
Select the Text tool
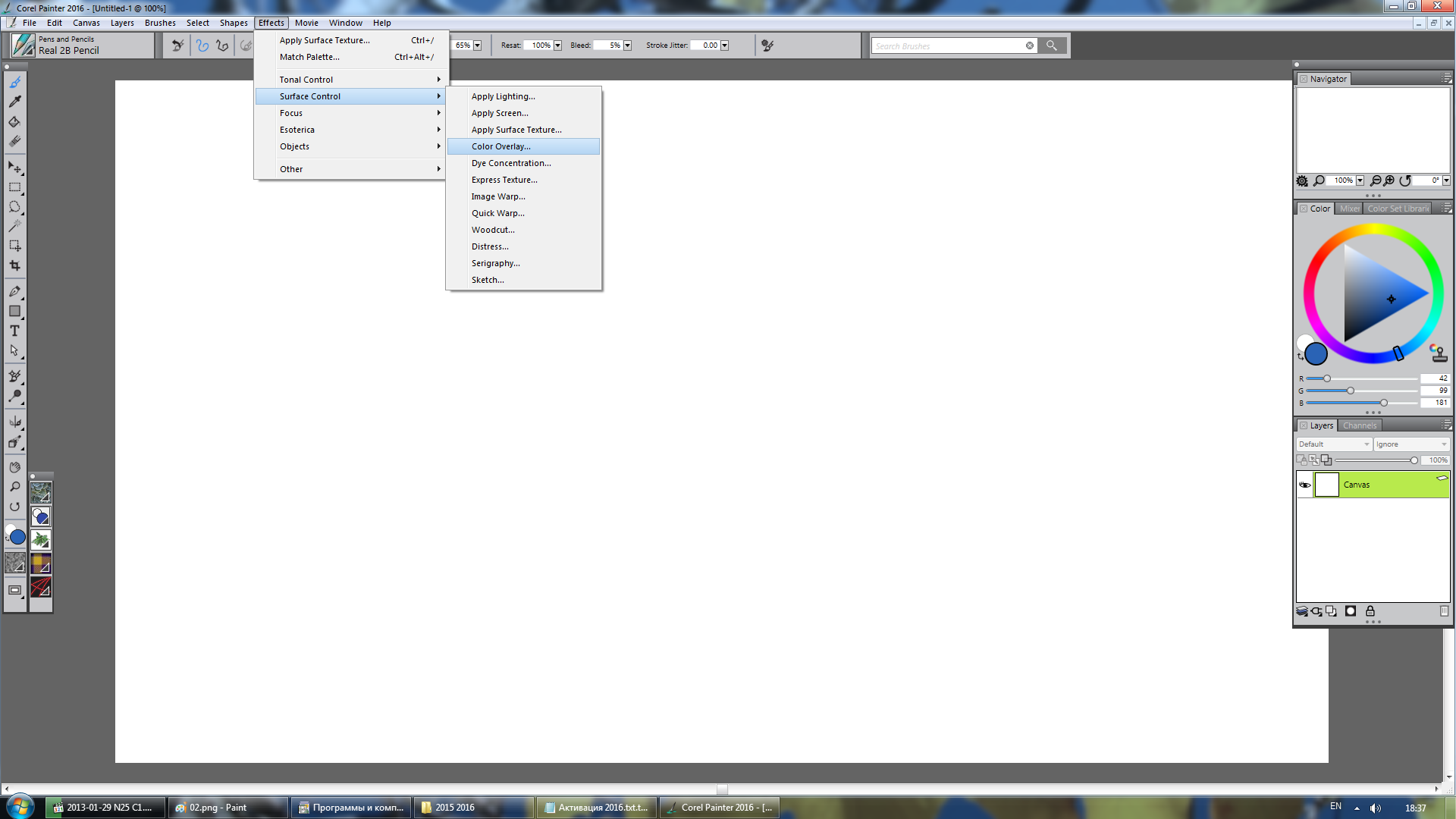click(x=14, y=331)
